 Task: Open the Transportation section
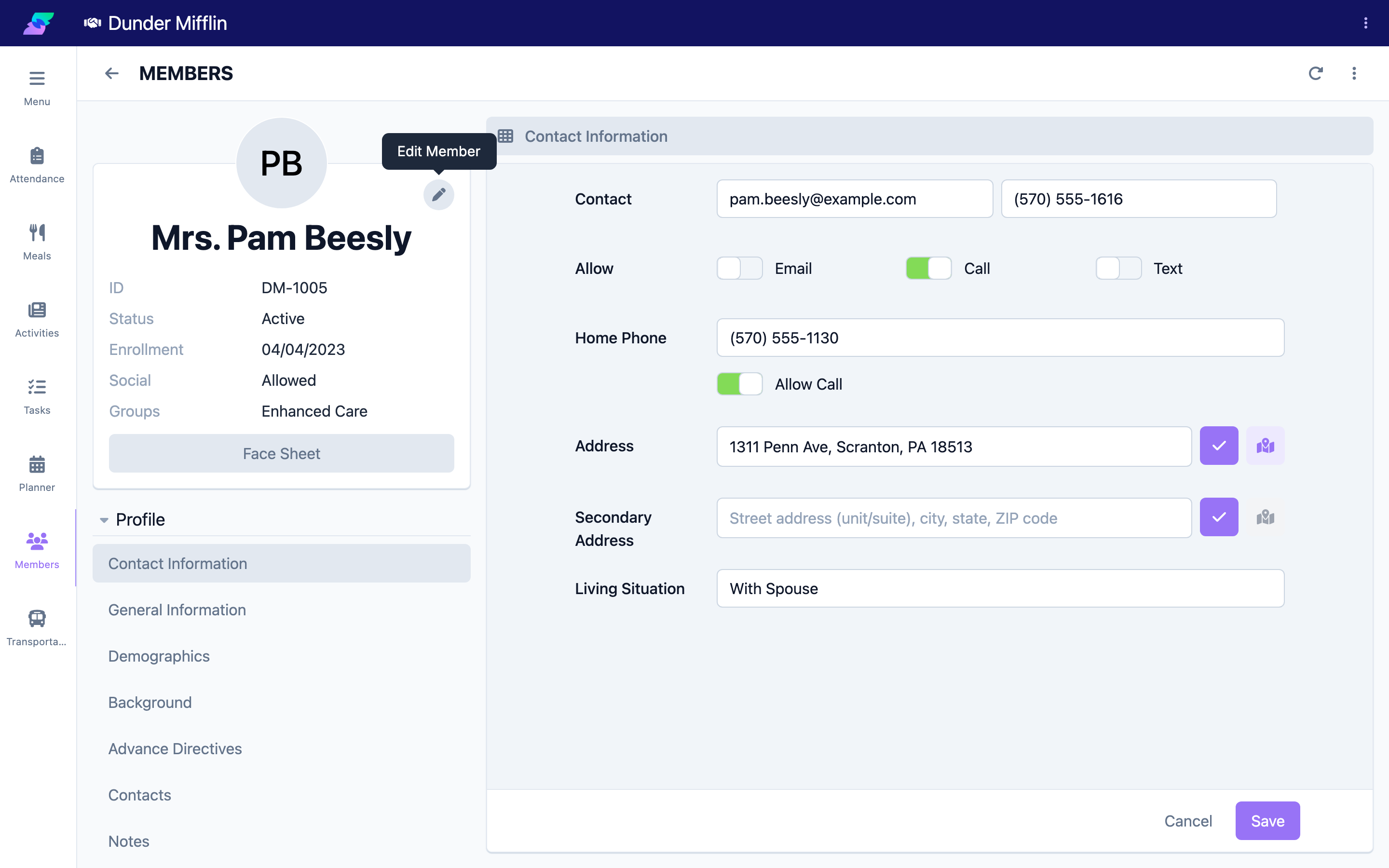click(x=37, y=628)
